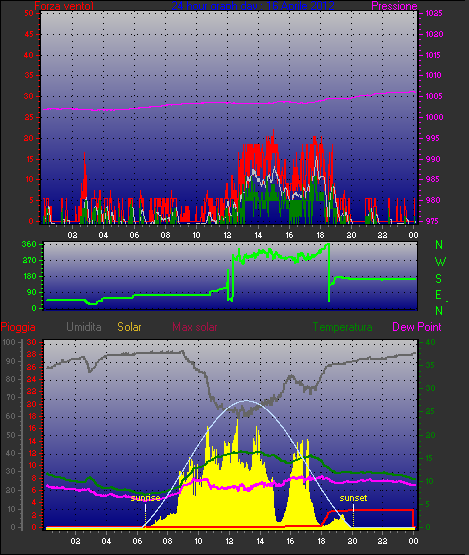
Task: Click the 40 temperature scale value
Action: pyautogui.click(x=430, y=342)
